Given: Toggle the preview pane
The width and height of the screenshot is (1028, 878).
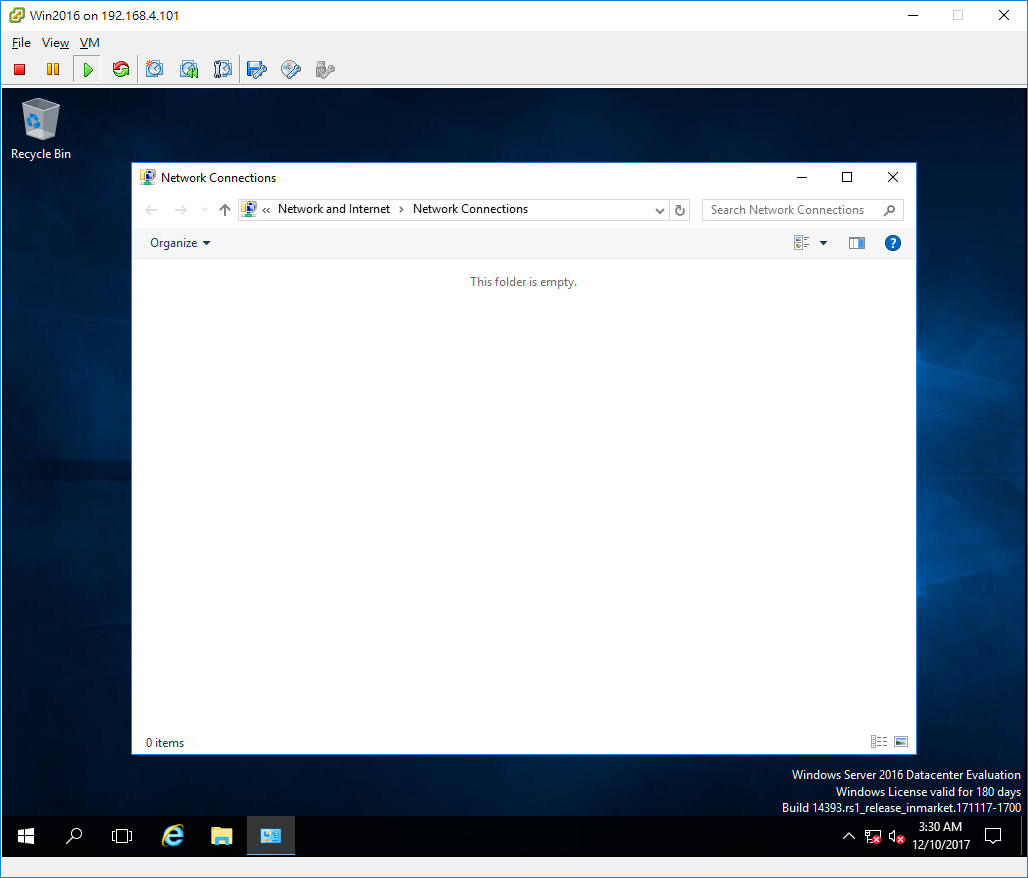Looking at the screenshot, I should pyautogui.click(x=857, y=243).
